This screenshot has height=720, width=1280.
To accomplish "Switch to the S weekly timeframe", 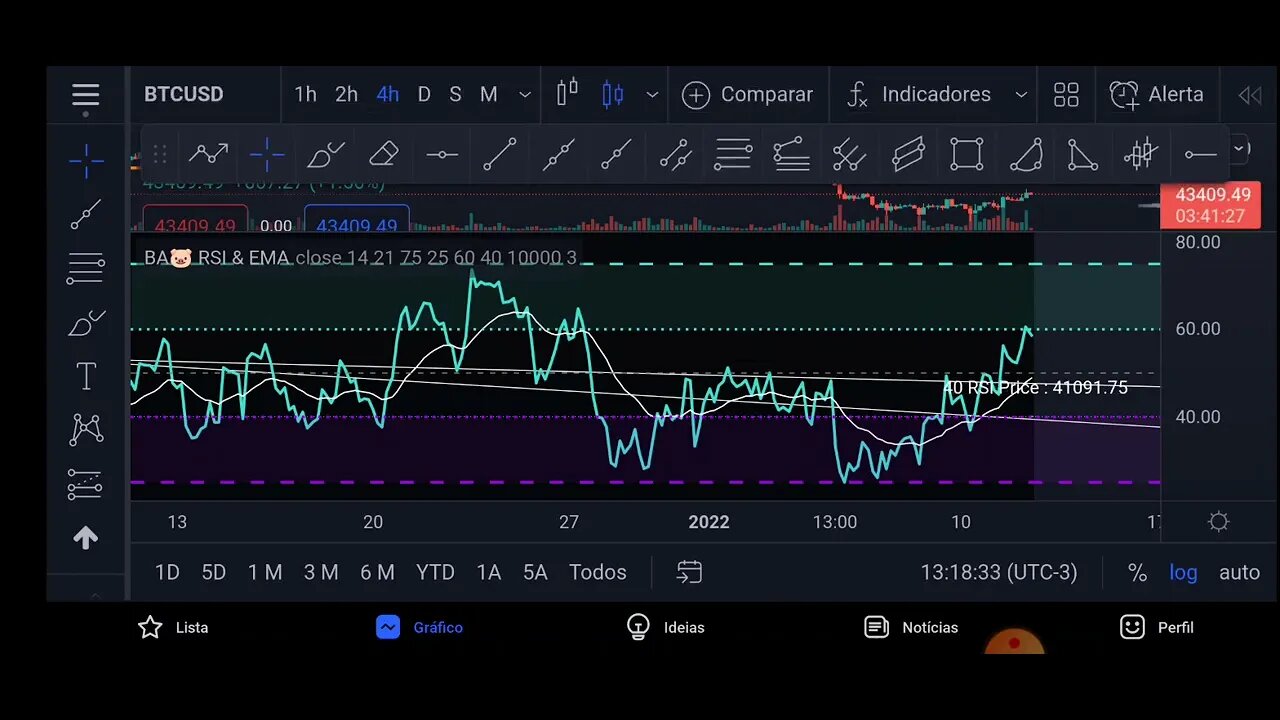I will click(455, 95).
